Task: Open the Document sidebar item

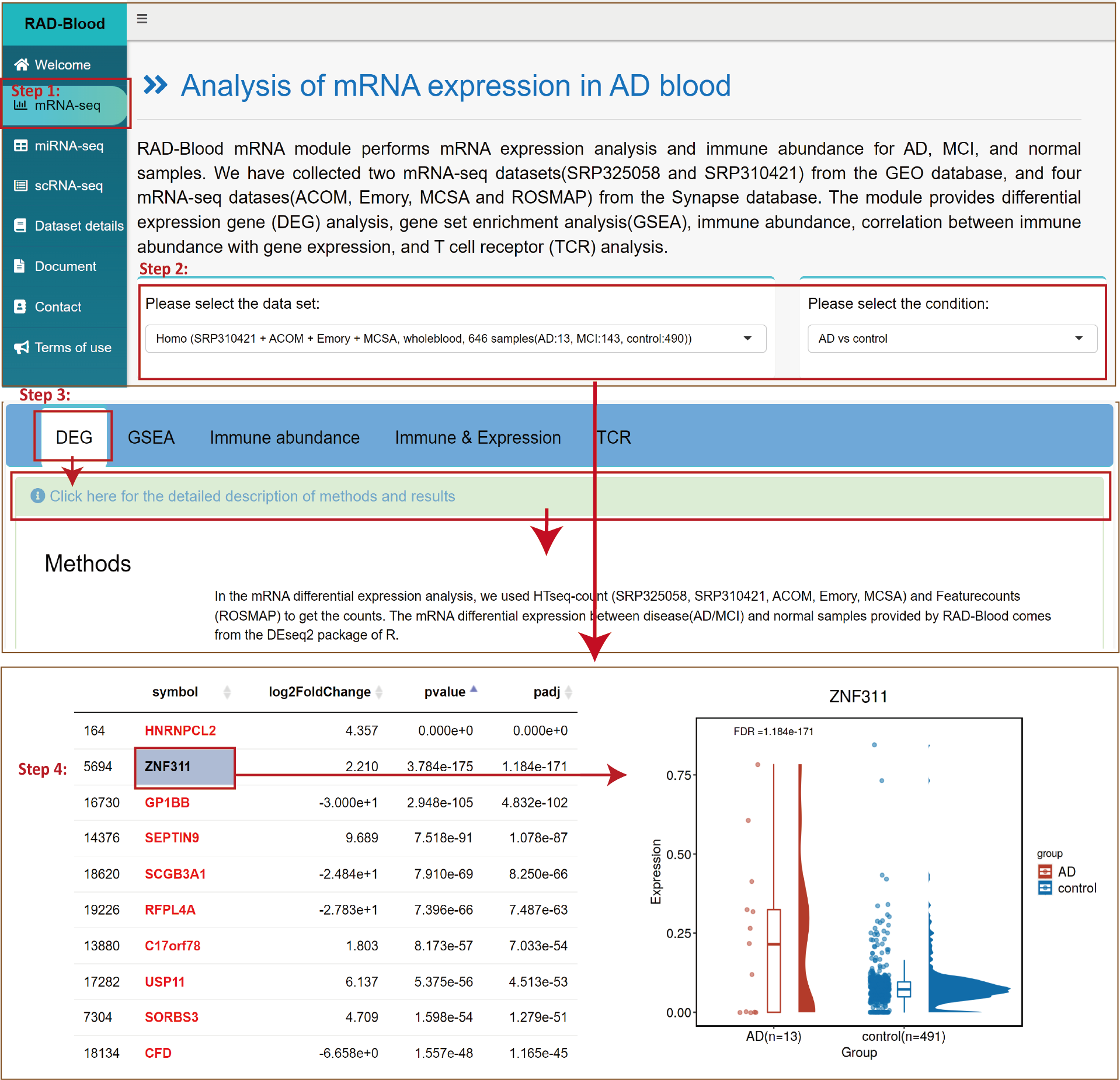Action: click(x=64, y=266)
